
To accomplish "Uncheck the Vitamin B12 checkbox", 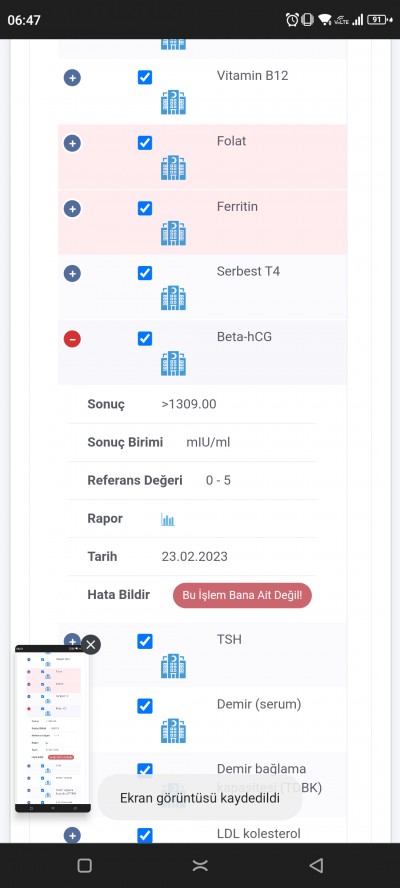I will coord(145,78).
